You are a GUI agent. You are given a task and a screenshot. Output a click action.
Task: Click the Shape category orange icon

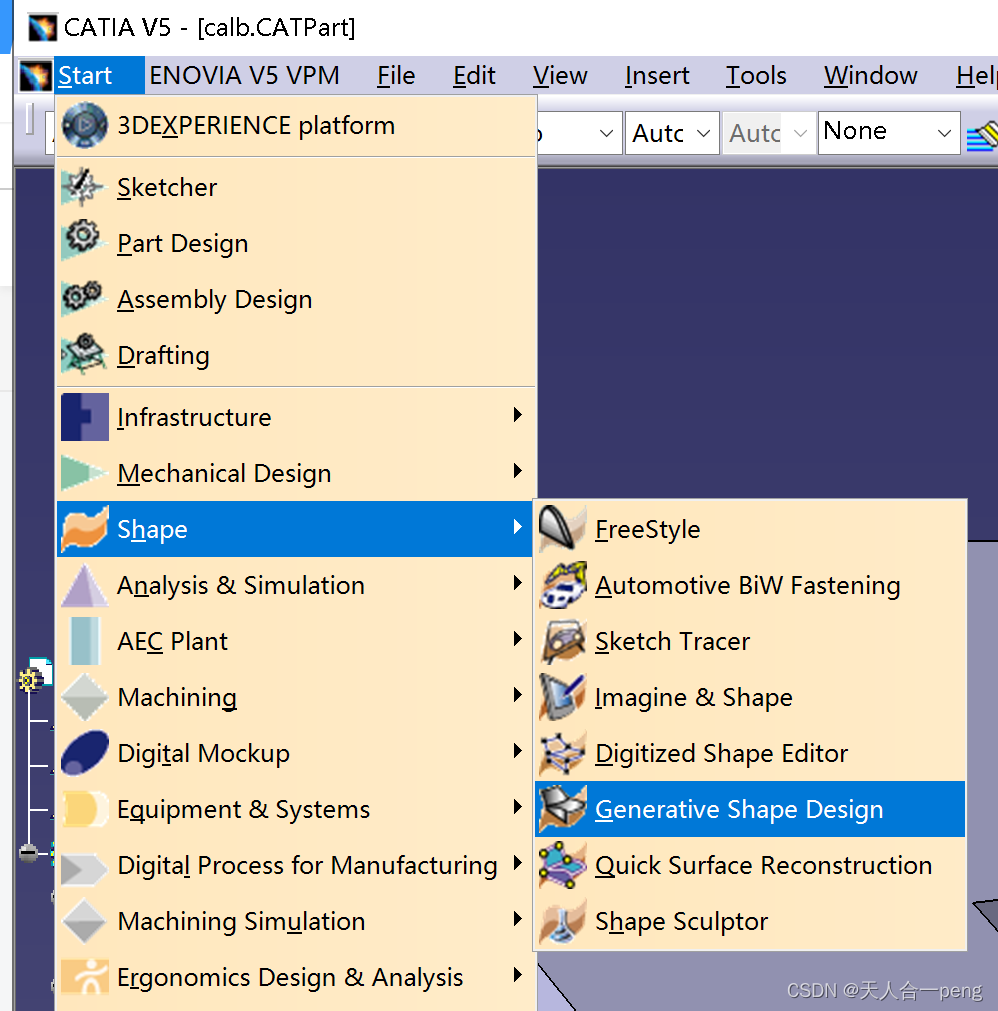pos(84,529)
